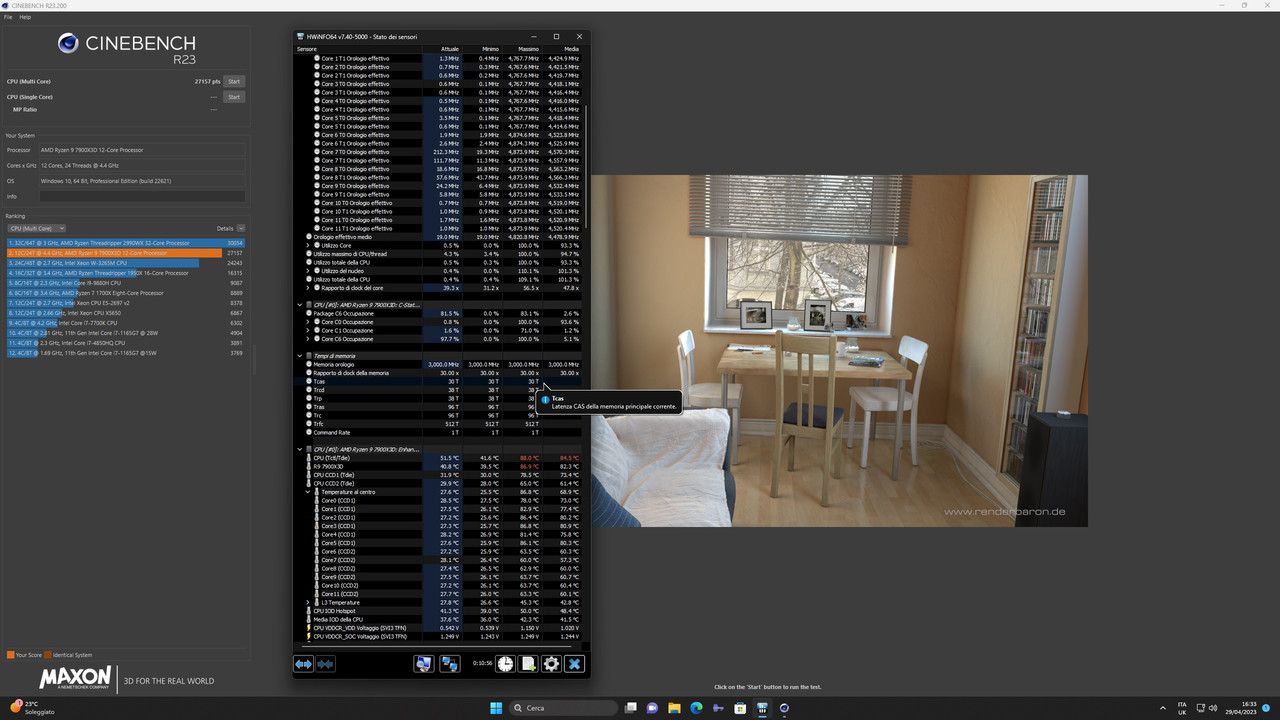This screenshot has width=1280, height=720.
Task: Switch ITA UK keyboard language indicator
Action: click(x=1182, y=708)
